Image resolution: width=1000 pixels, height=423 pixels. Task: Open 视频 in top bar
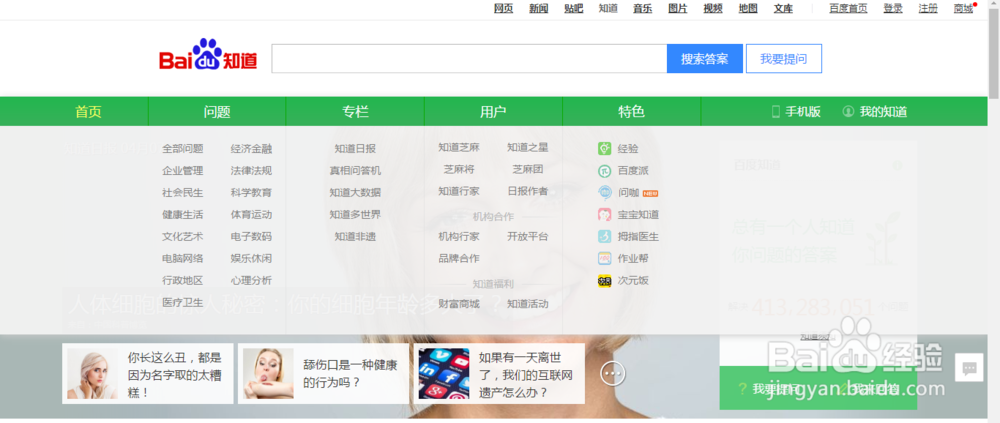click(713, 8)
